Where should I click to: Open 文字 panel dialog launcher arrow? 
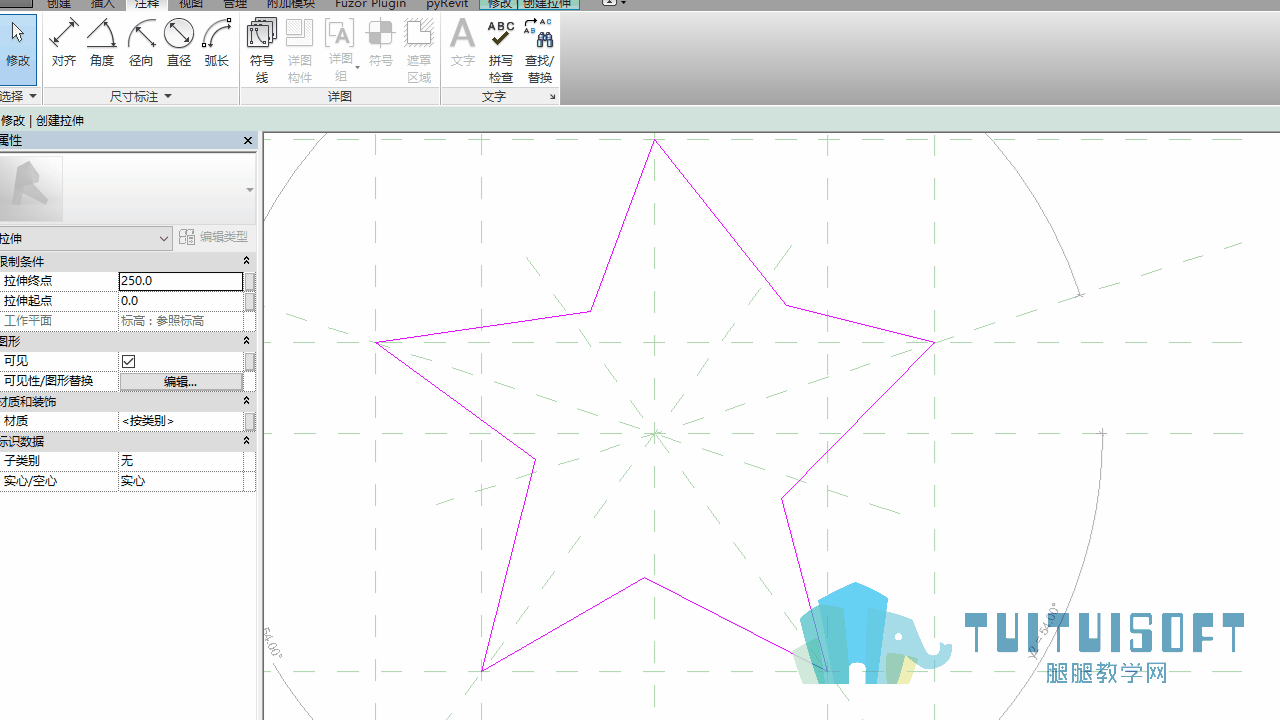coord(552,97)
